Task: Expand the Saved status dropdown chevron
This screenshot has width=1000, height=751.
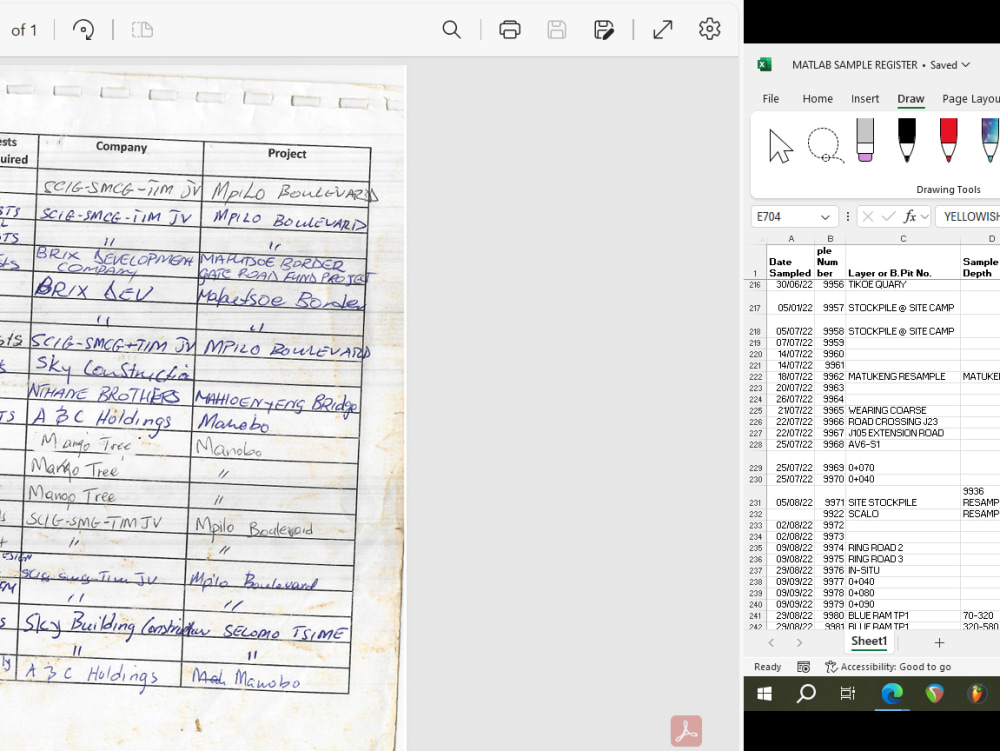Action: point(966,65)
